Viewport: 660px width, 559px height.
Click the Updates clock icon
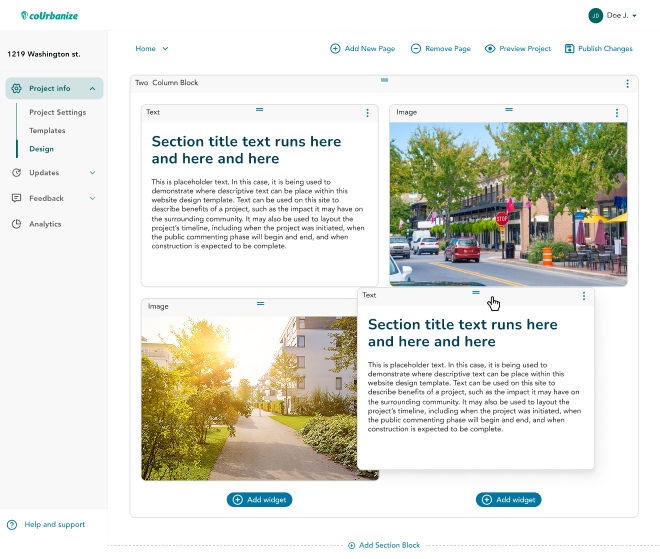[16, 173]
